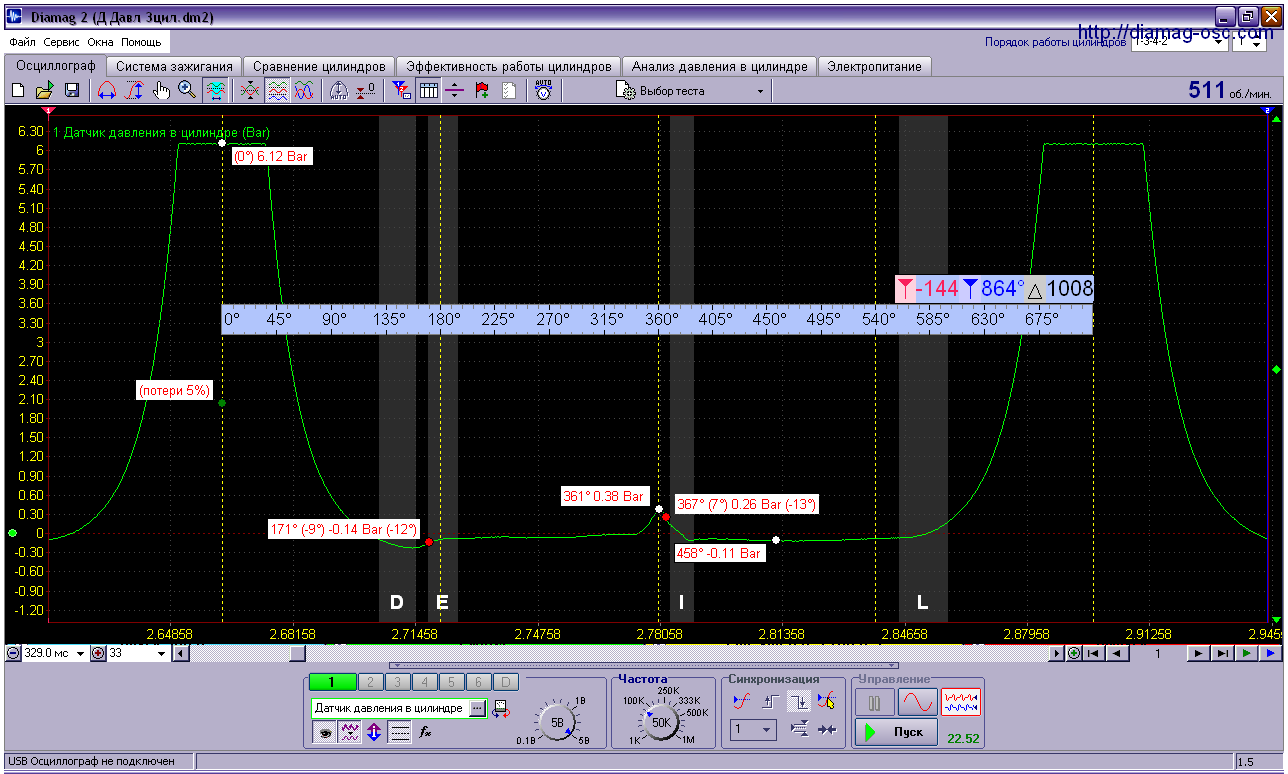
Task: Select the Осциллограф tab
Action: [55, 65]
